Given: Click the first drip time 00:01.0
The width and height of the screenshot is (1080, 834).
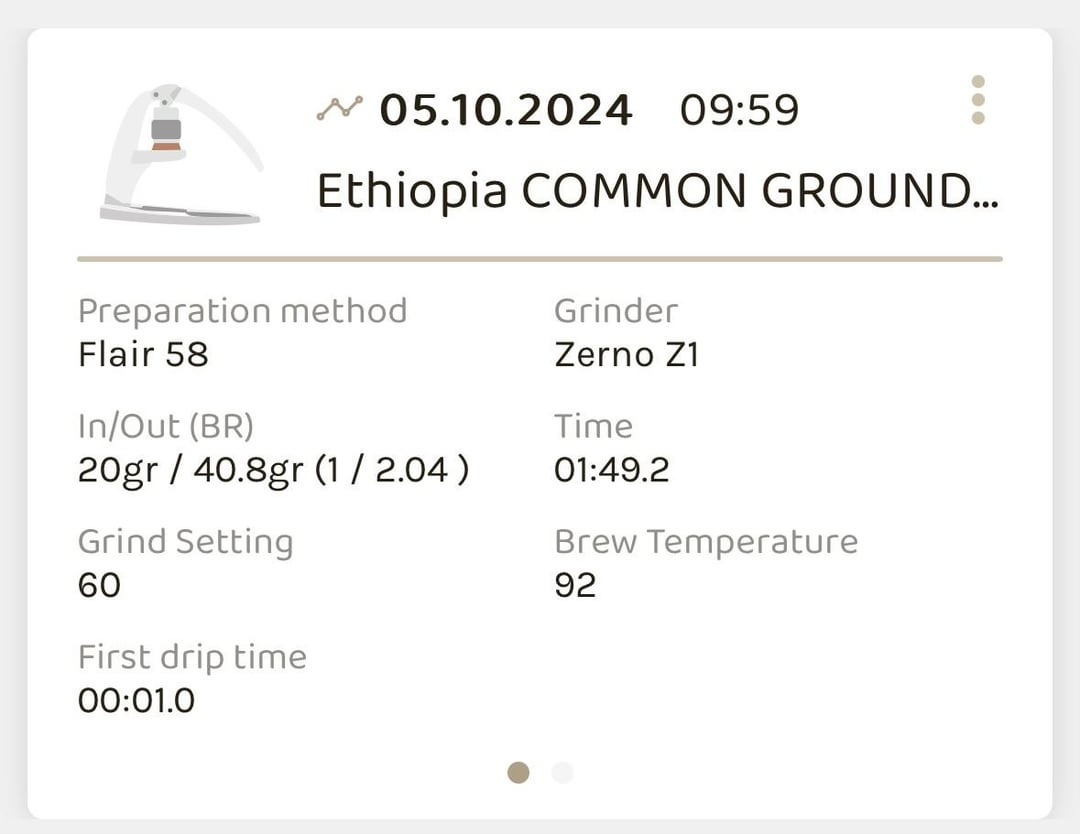Looking at the screenshot, I should pos(136,700).
